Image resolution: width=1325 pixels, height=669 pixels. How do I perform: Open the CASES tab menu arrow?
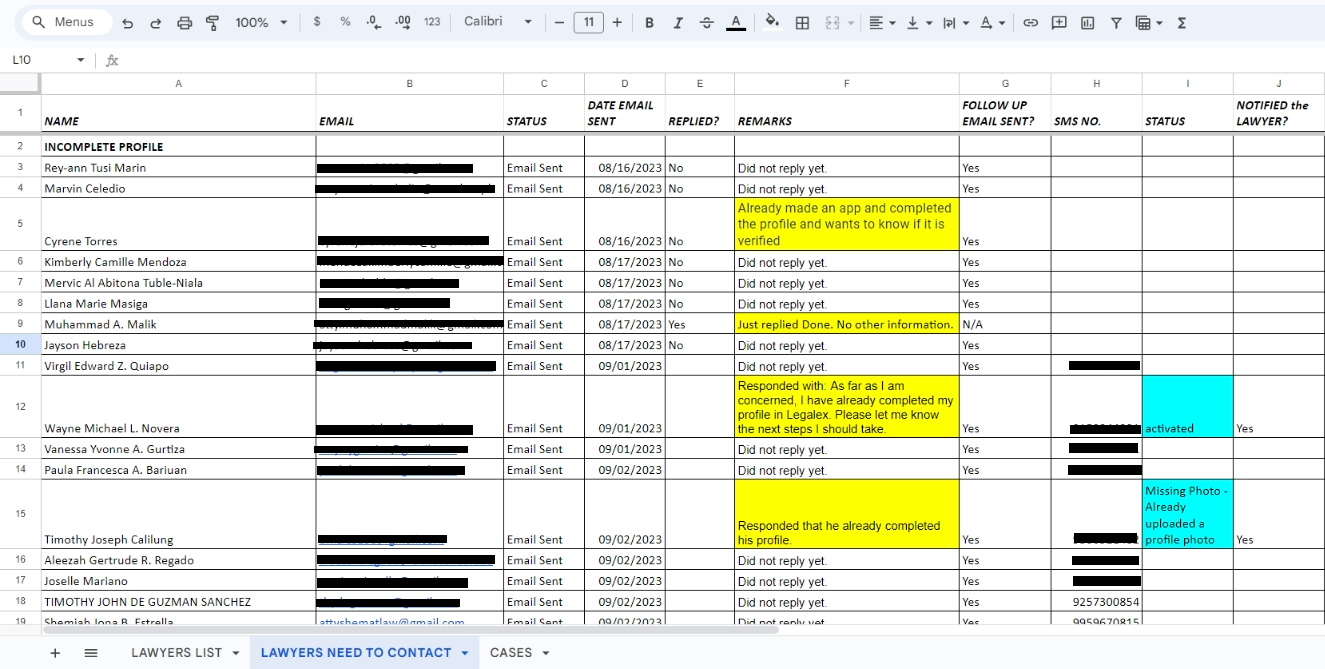click(546, 654)
